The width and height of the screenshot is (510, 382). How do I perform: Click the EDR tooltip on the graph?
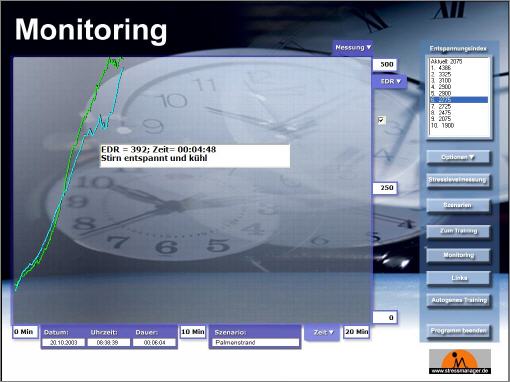point(195,156)
